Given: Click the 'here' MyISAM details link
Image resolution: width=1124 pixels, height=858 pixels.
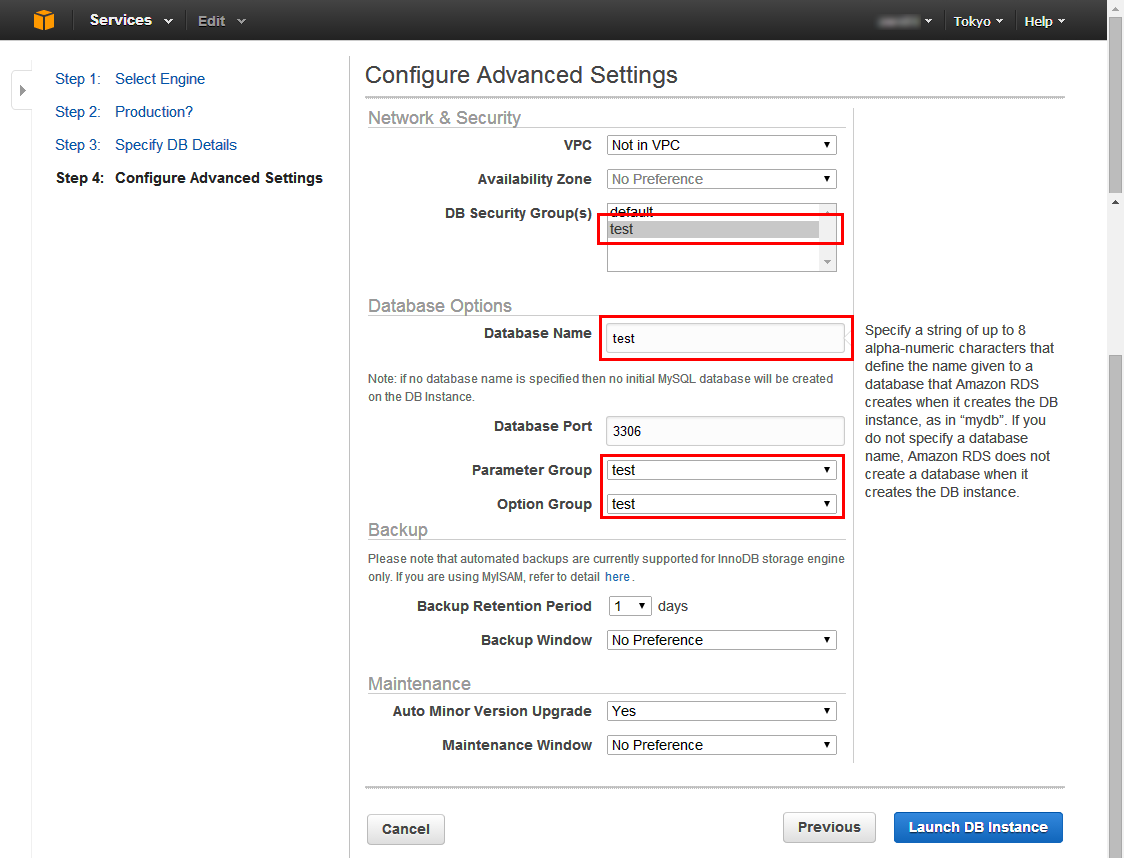Looking at the screenshot, I should (617, 577).
